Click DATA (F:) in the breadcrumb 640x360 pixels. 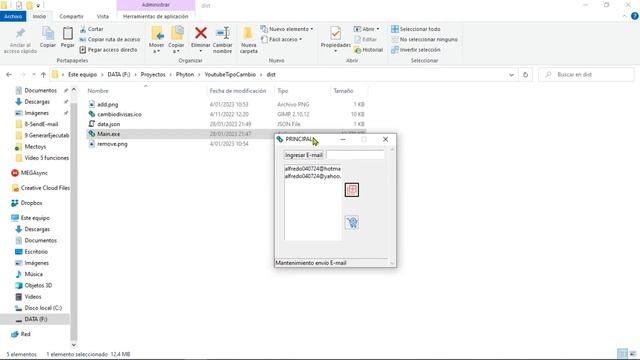tap(119, 75)
